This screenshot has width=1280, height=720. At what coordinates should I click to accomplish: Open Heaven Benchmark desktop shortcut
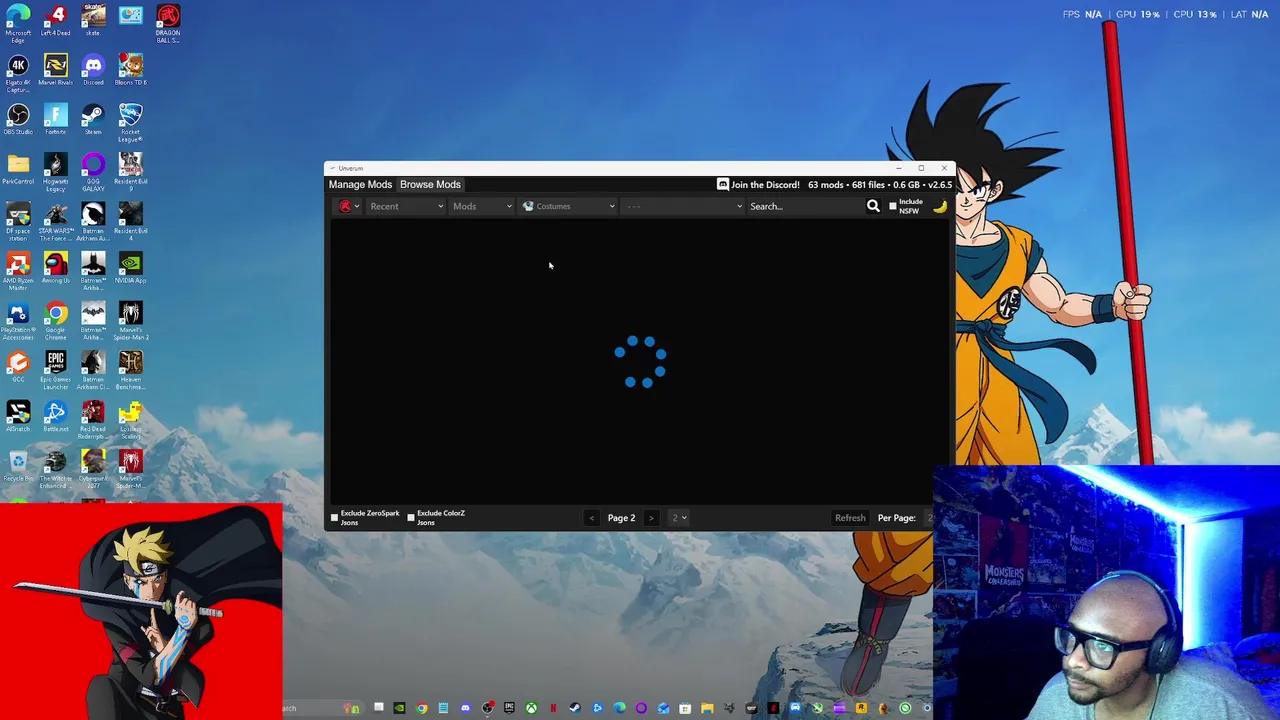coord(130,370)
